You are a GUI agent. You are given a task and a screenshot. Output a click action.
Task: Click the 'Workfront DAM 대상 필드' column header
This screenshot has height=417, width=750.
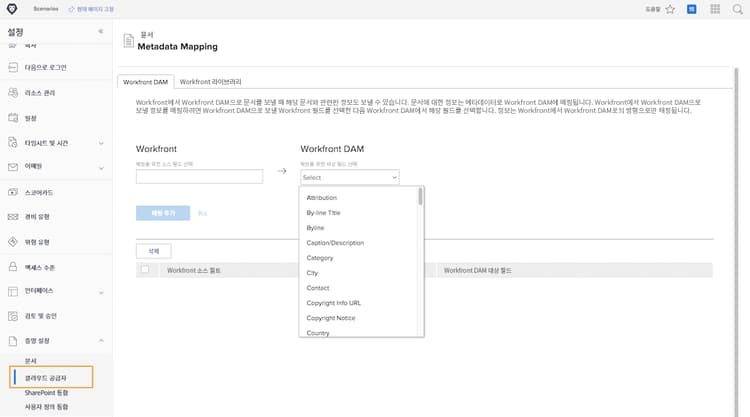478,271
